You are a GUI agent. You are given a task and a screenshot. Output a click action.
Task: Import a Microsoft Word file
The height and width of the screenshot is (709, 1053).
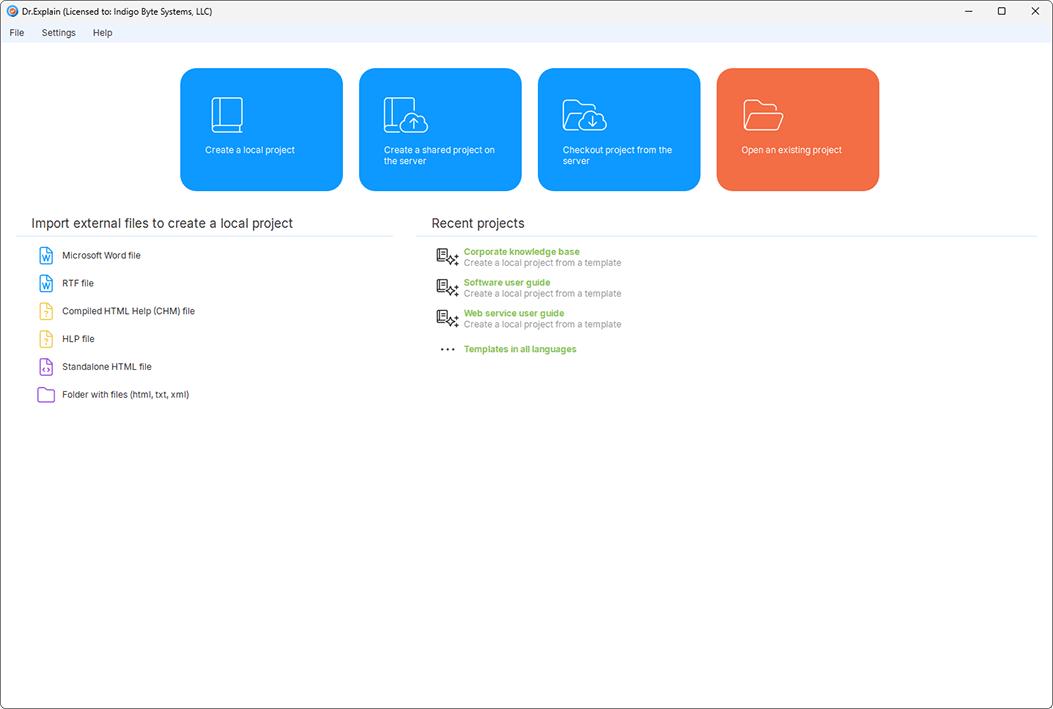(x=101, y=256)
